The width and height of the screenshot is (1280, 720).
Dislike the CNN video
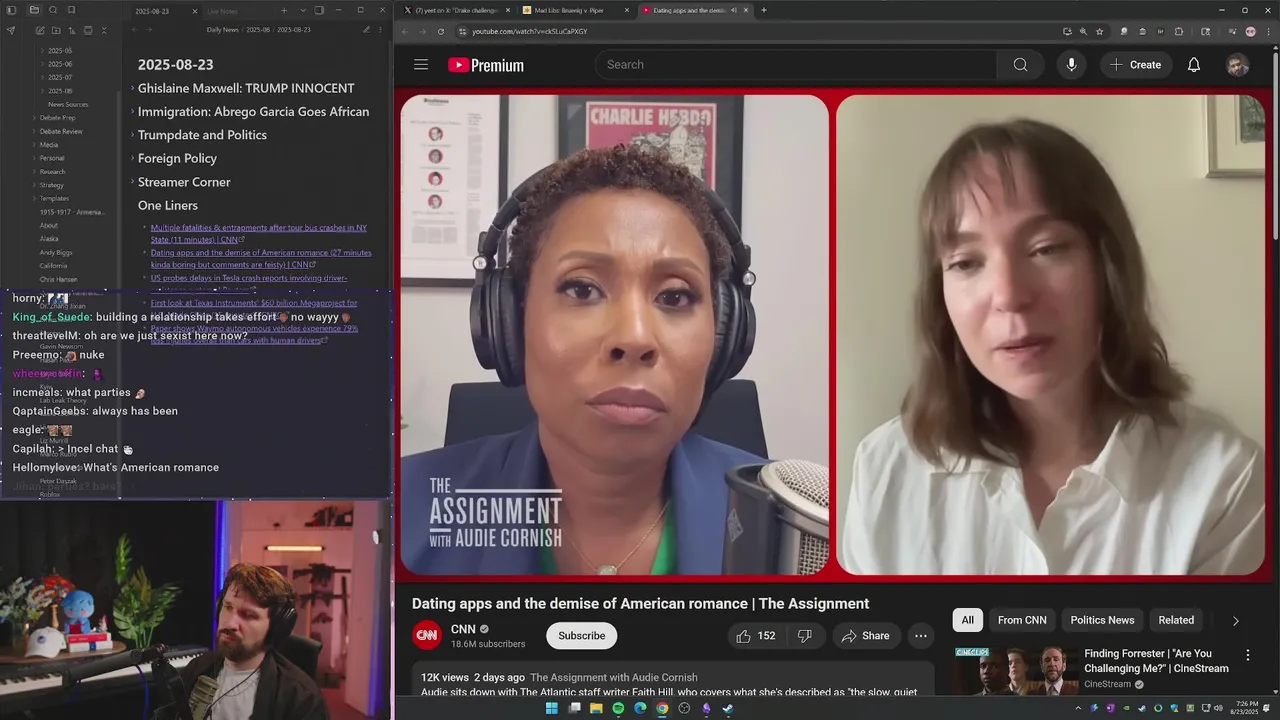pyautogui.click(x=805, y=636)
